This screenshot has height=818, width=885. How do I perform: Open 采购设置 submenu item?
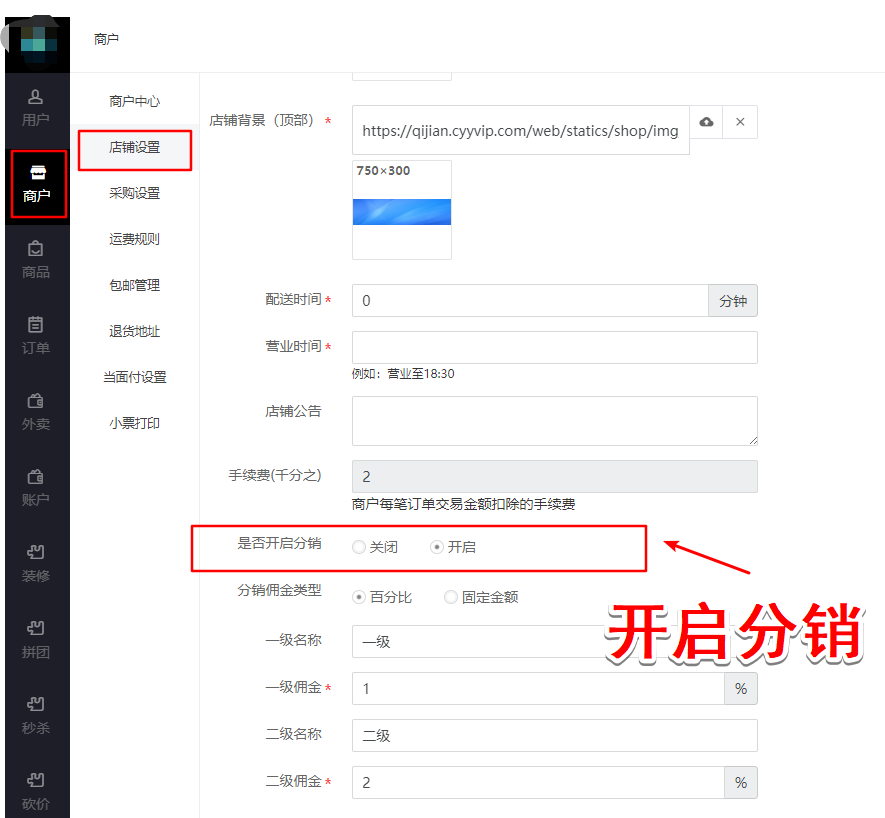(134, 193)
